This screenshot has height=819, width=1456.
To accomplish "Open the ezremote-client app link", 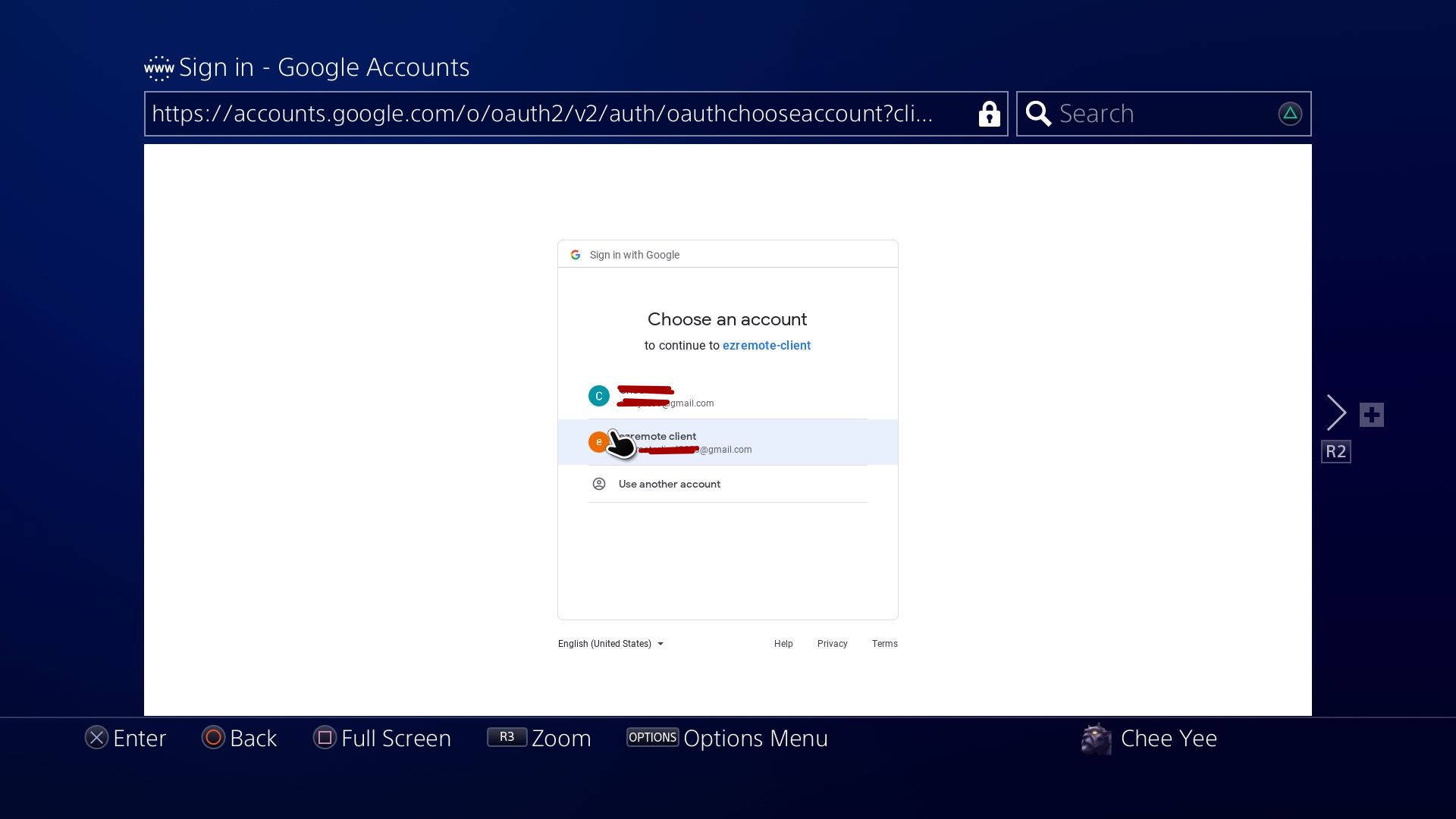I will click(767, 346).
